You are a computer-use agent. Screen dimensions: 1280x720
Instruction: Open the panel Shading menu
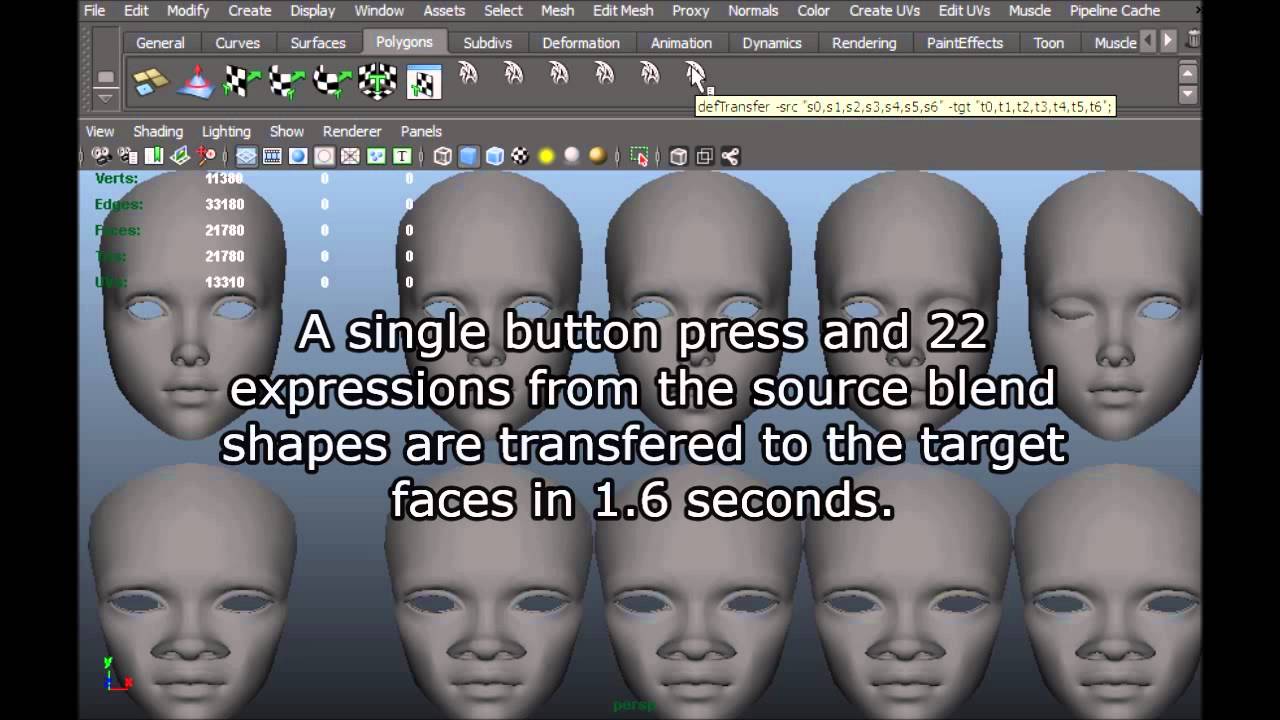158,131
